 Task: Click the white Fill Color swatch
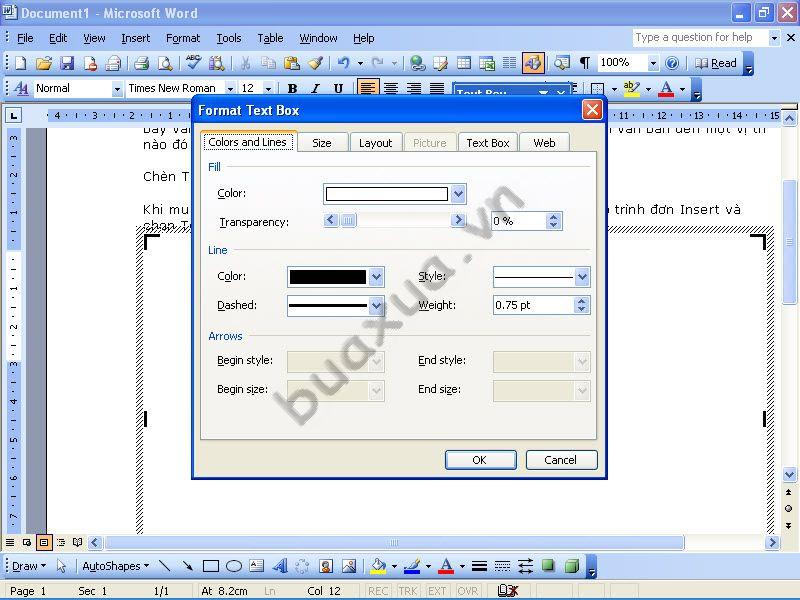click(387, 194)
